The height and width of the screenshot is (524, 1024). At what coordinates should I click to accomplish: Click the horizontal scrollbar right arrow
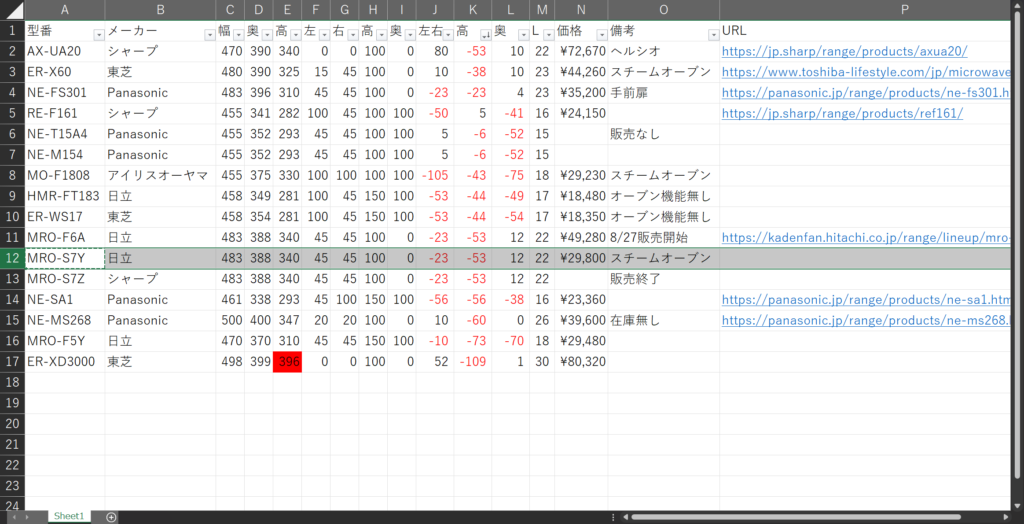point(1006,517)
